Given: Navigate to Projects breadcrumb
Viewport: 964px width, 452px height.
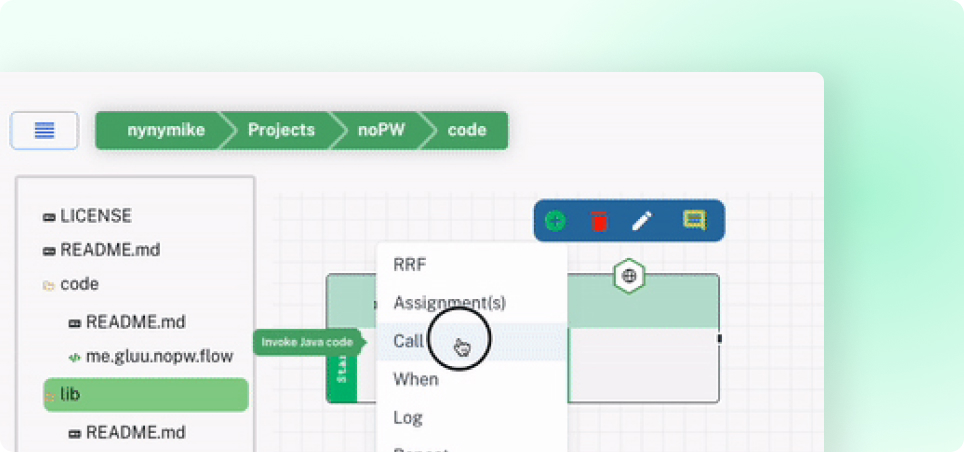Looking at the screenshot, I should 281,130.
